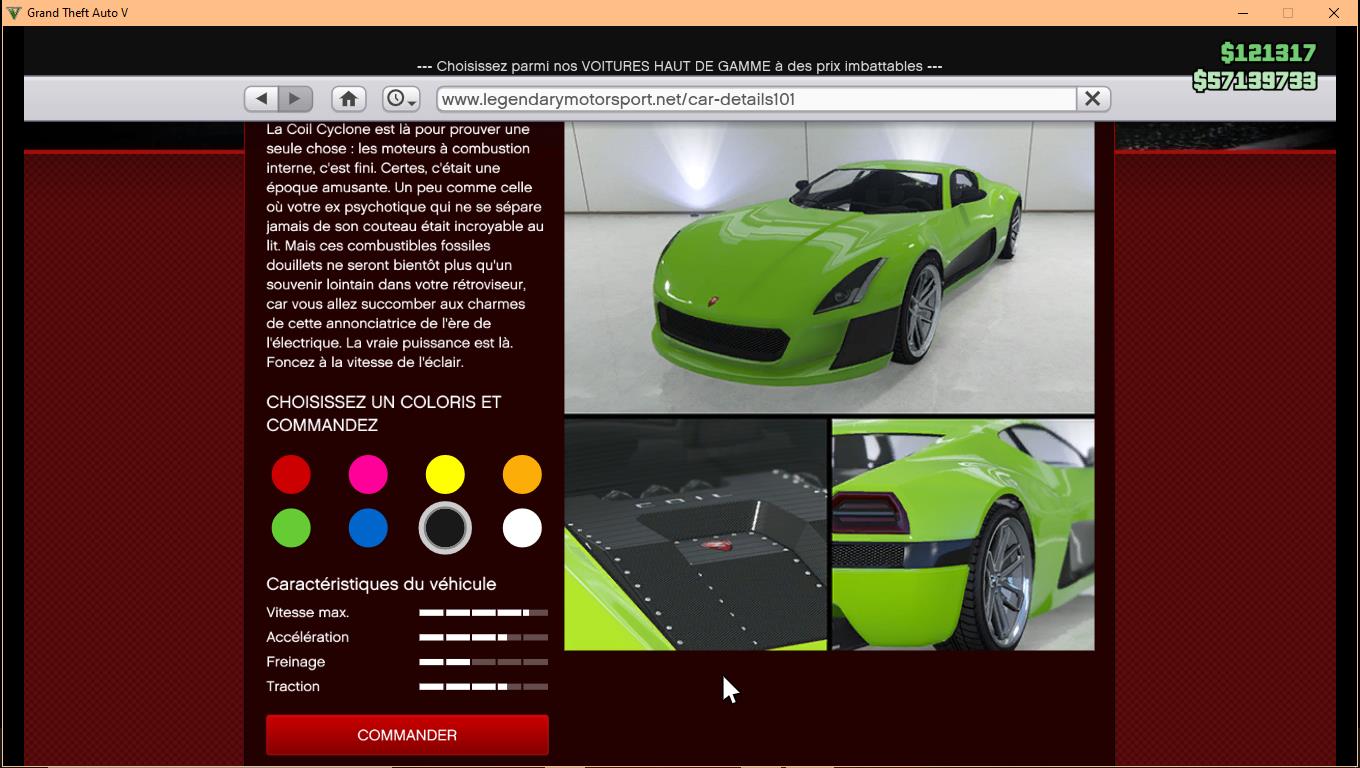Viewport: 1360px width, 768px height.
Task: Go to the browser home page
Action: [348, 99]
